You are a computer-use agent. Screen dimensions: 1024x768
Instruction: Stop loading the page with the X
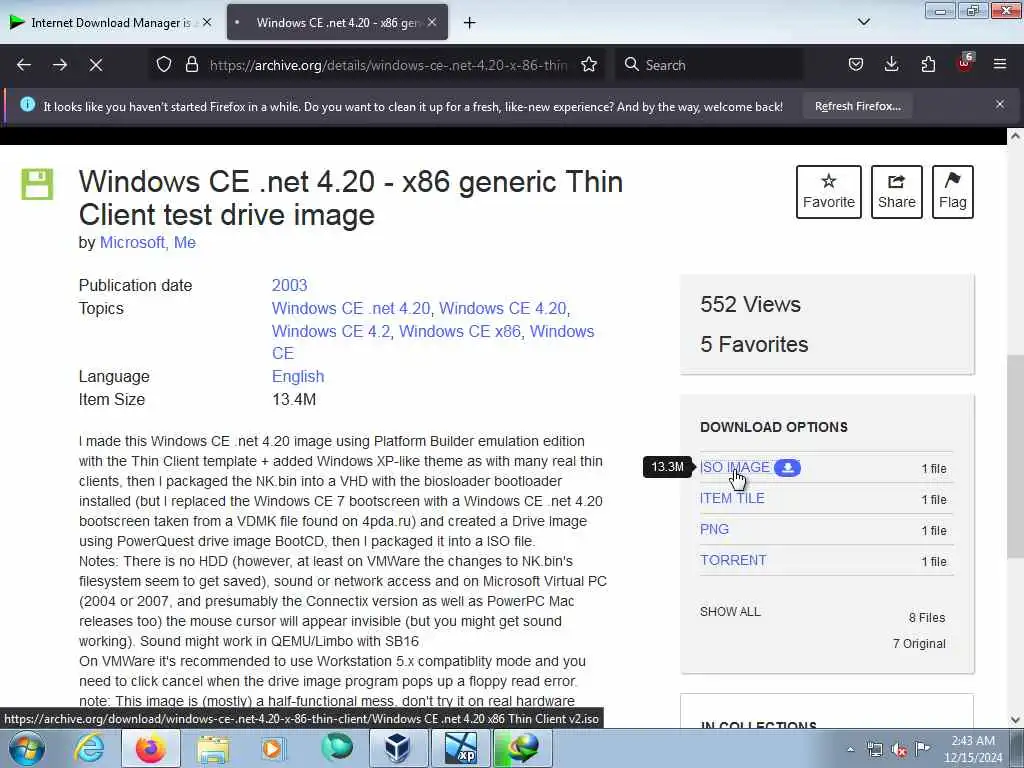click(x=96, y=65)
